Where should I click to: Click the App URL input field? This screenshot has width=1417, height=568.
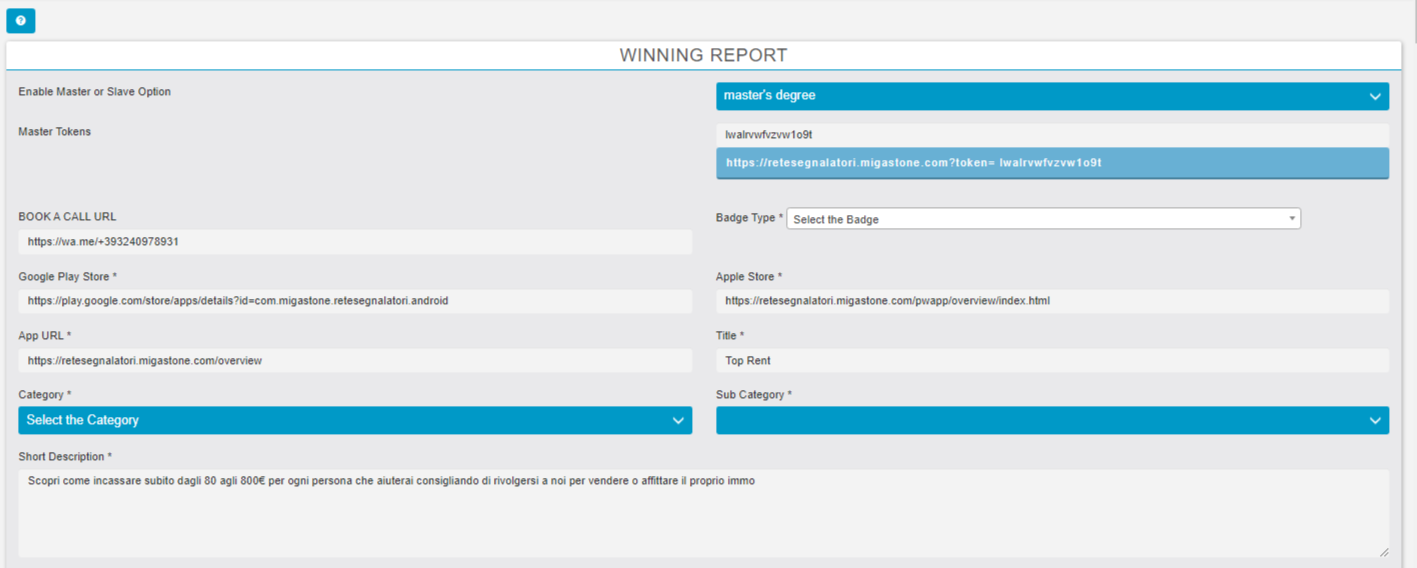(354, 361)
